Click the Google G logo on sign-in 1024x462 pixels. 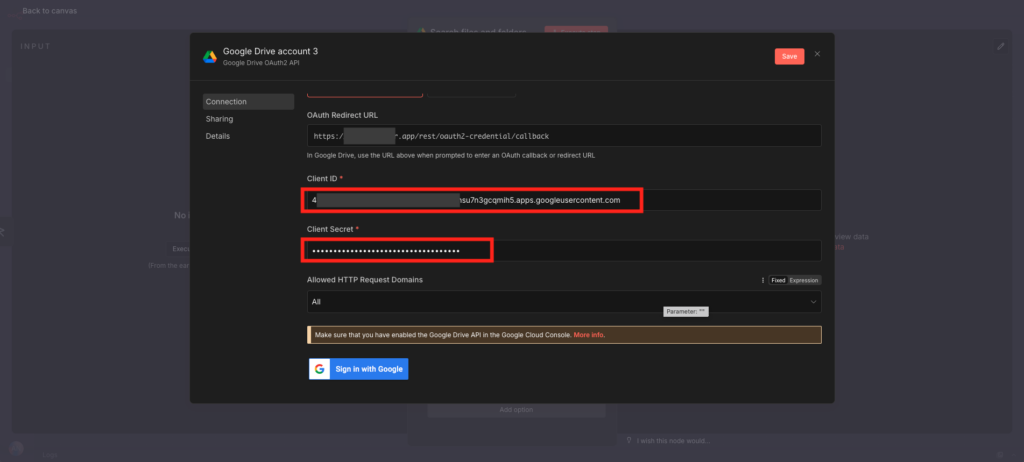tap(320, 369)
